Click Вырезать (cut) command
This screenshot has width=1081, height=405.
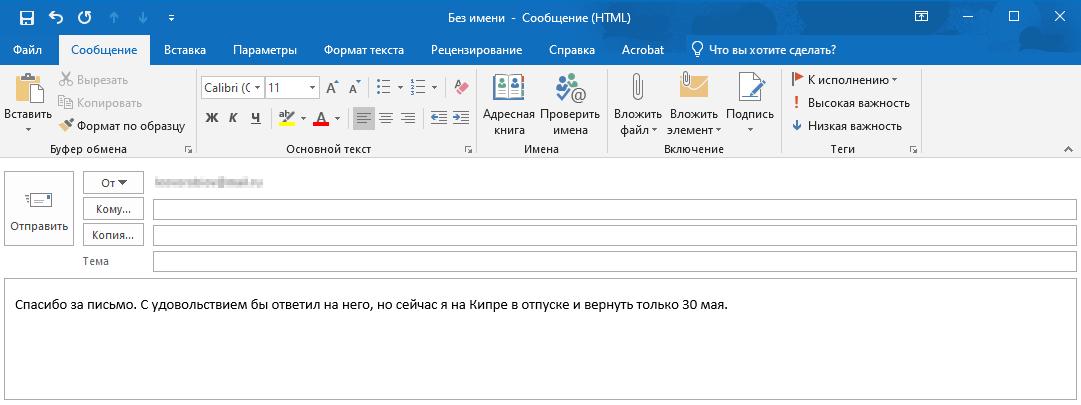(93, 80)
